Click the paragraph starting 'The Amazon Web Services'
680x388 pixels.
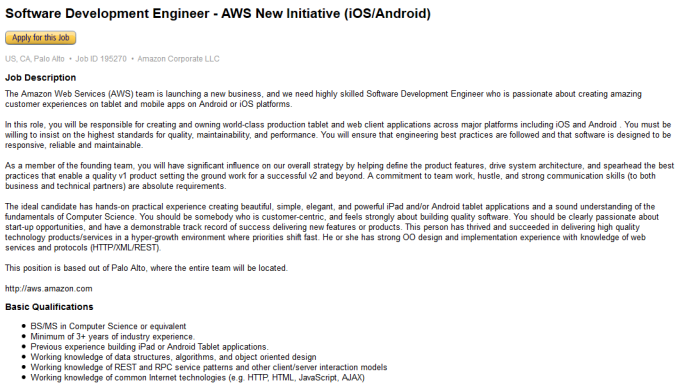tap(323, 99)
